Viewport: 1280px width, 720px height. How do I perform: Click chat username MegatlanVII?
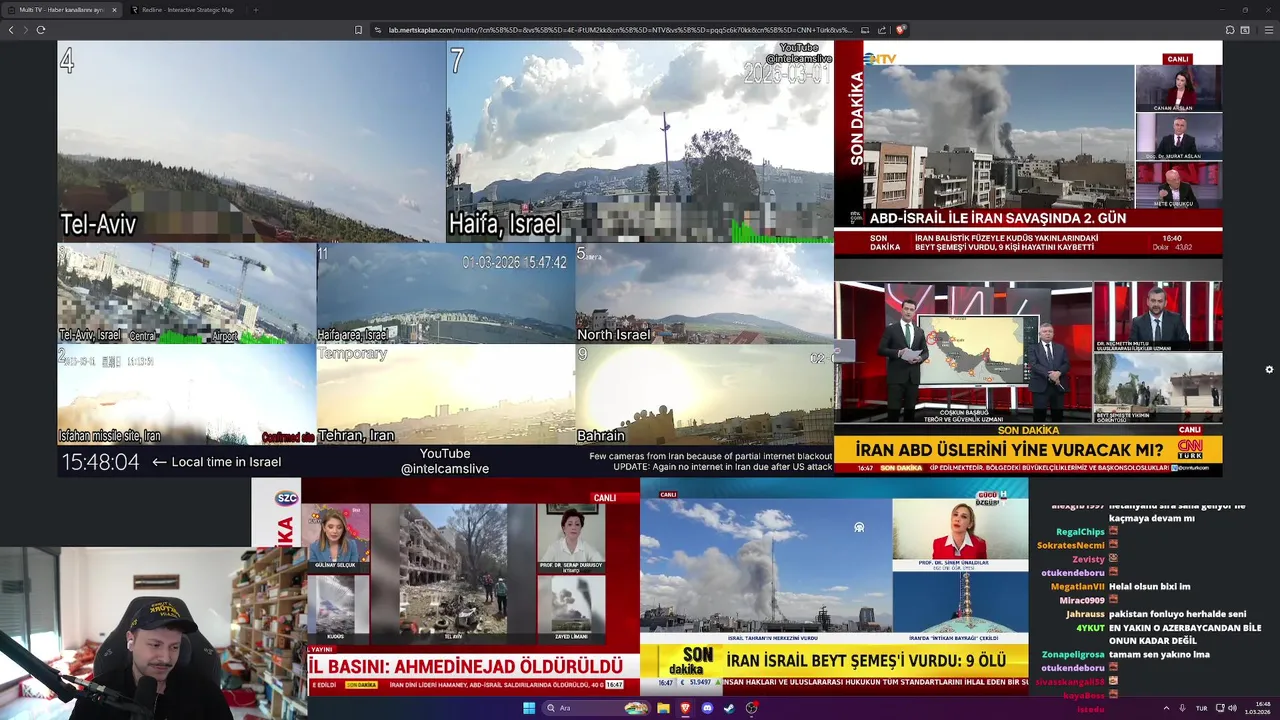tap(1077, 586)
